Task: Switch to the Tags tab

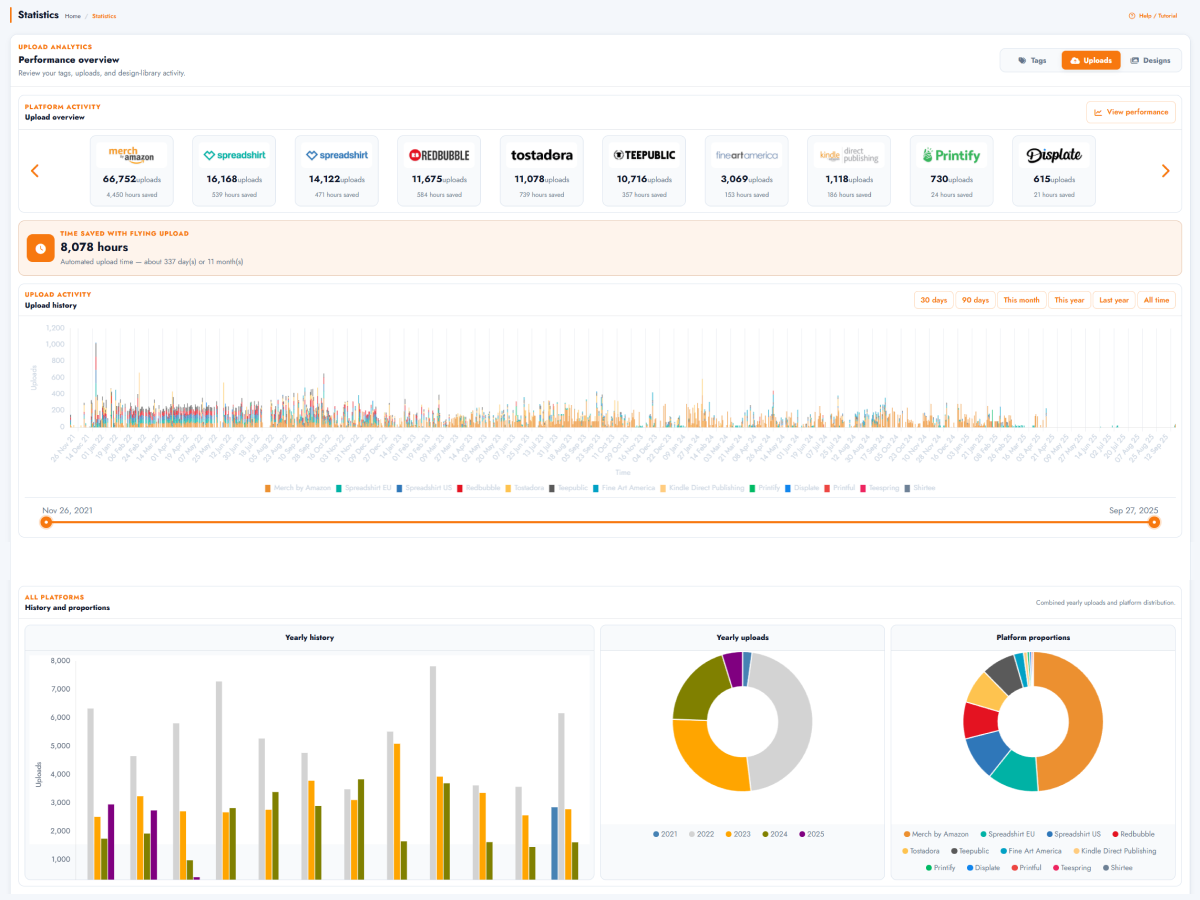Action: click(1032, 61)
